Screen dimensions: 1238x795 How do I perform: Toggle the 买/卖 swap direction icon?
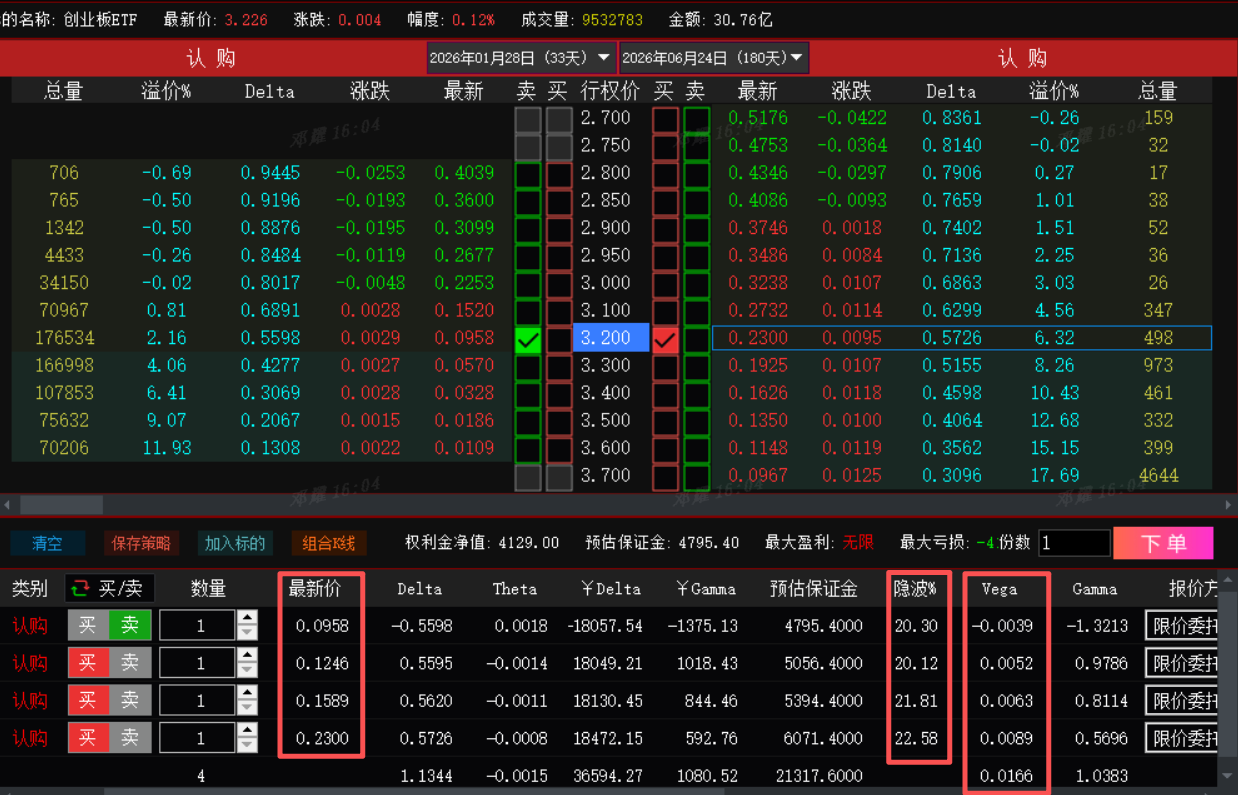79,589
